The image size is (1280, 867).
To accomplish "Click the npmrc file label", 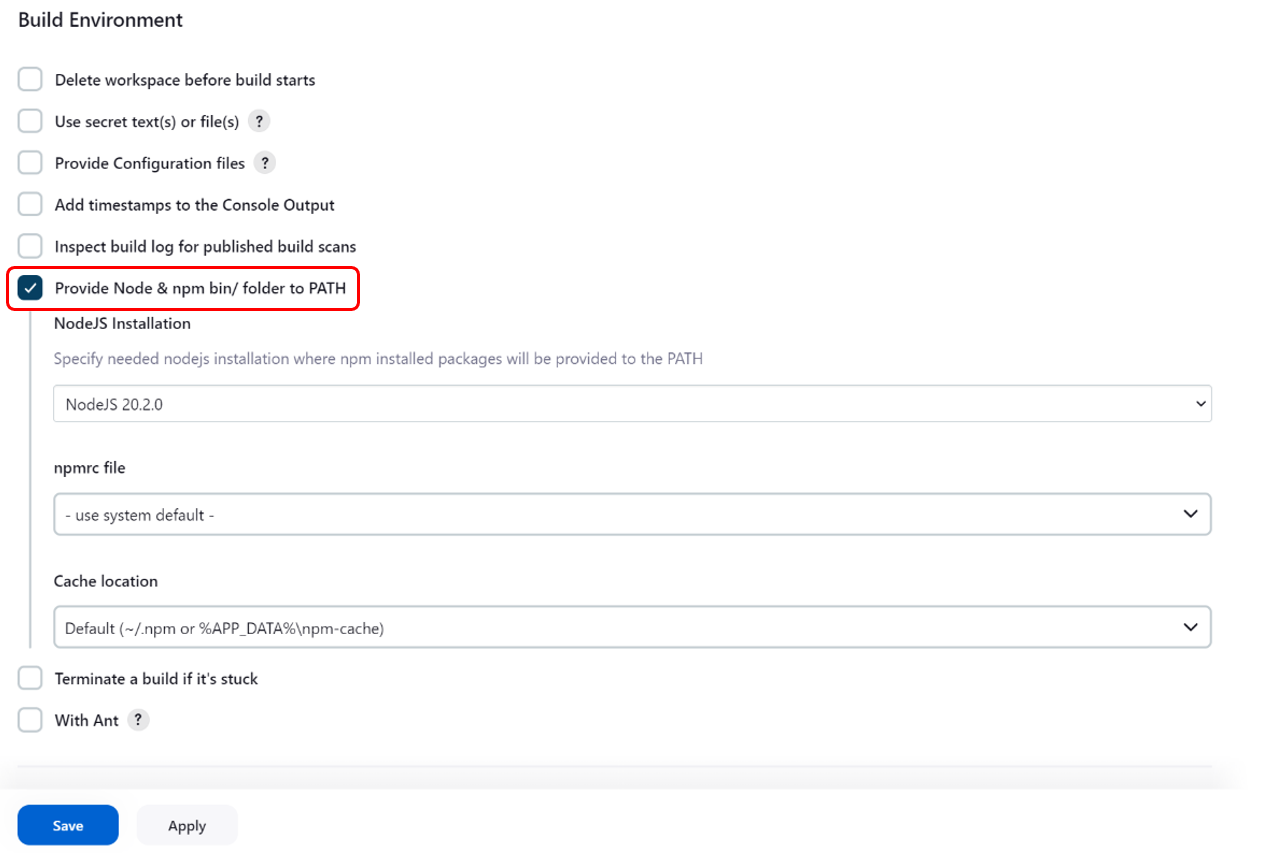I will [89, 467].
